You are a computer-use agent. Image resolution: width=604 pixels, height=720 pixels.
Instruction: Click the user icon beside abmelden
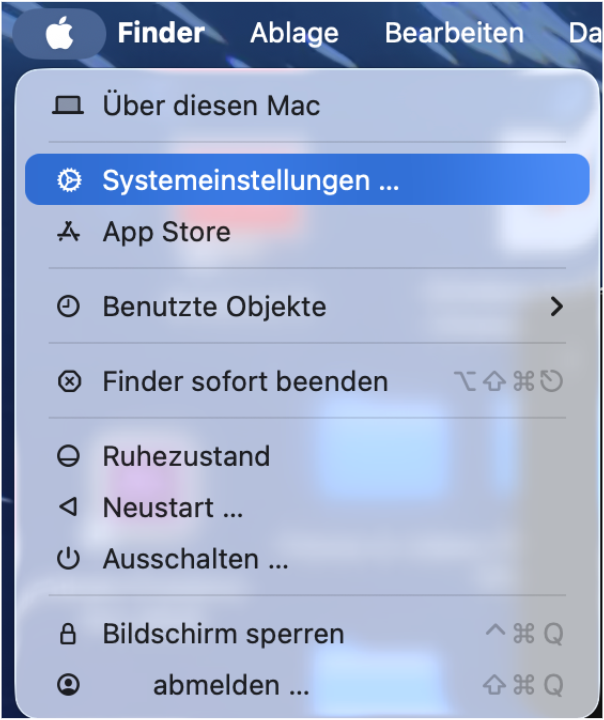pyautogui.click(x=68, y=686)
